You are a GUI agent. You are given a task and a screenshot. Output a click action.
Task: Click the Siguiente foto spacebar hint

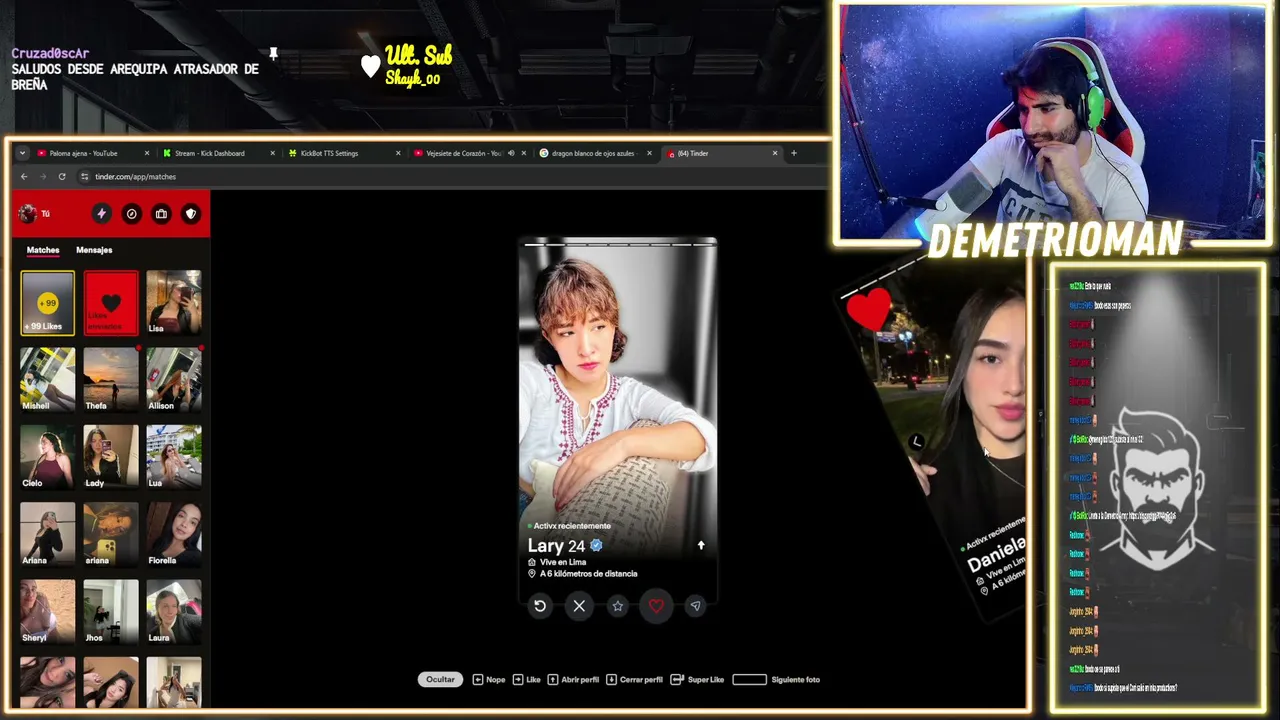[x=776, y=680]
